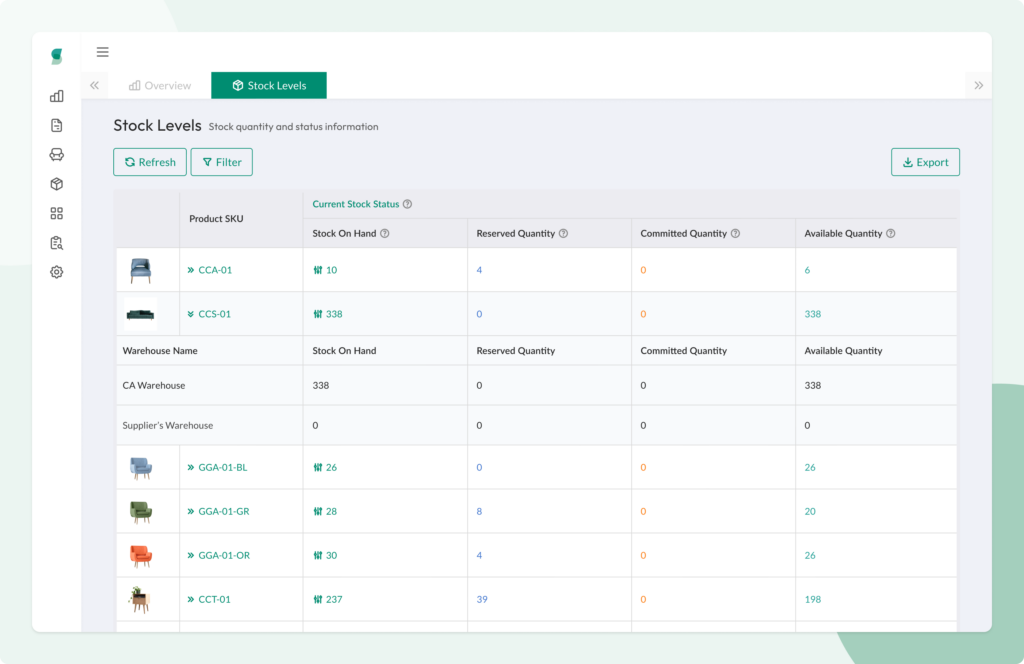Image resolution: width=1024 pixels, height=664 pixels.
Task: Click reserved quantity 39 for CCT-01
Action: click(x=482, y=599)
